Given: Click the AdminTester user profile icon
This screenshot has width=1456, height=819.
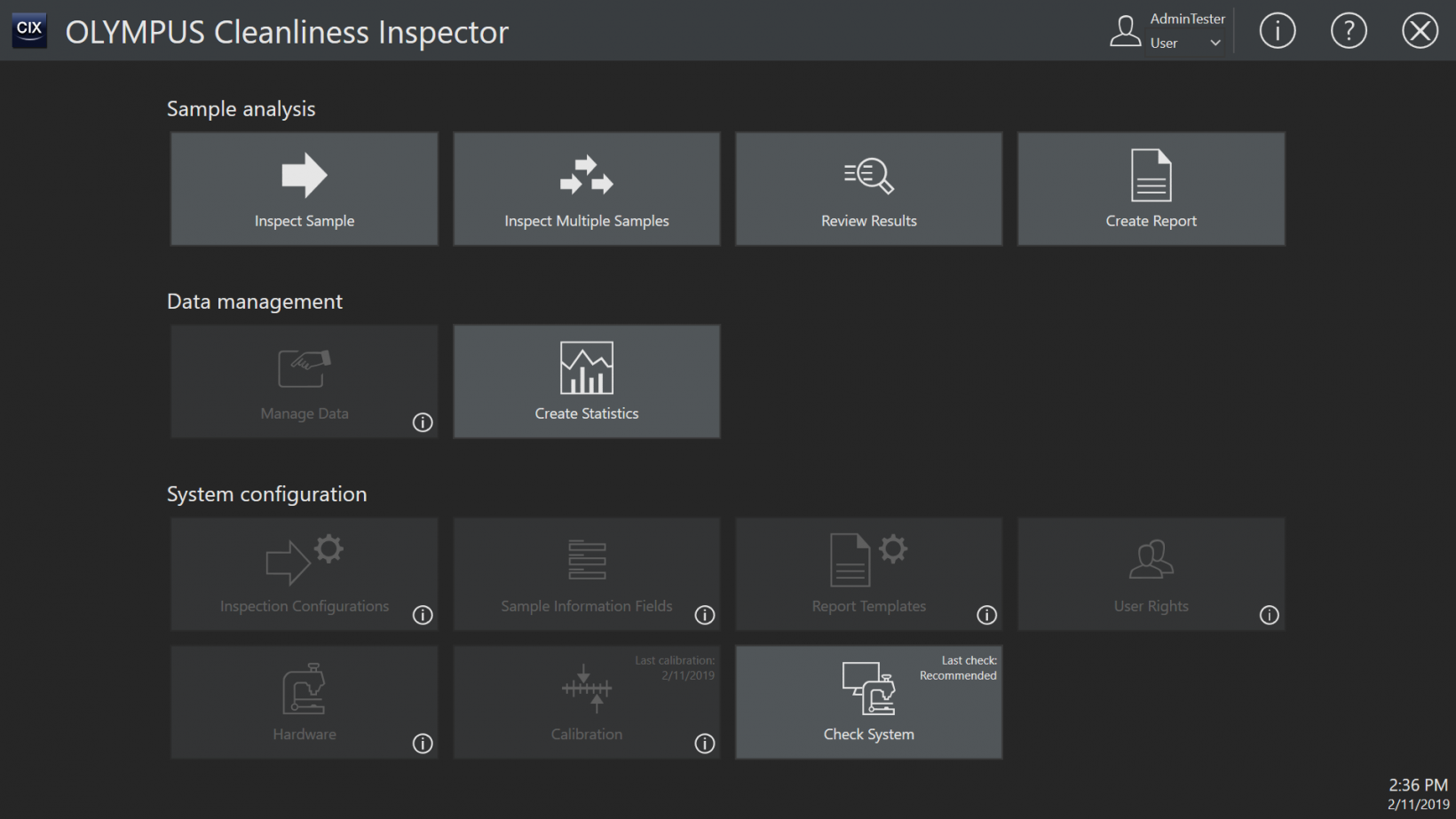Looking at the screenshot, I should (1125, 31).
